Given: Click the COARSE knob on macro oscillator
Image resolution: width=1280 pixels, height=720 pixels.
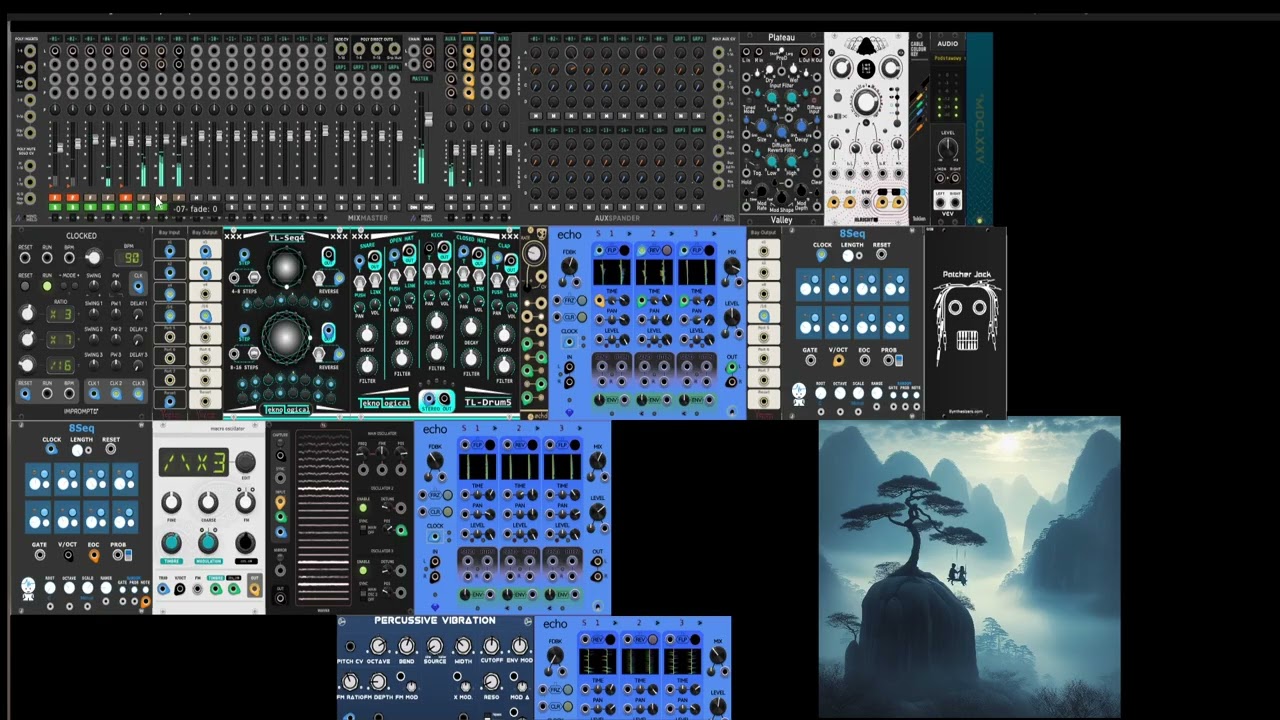Looking at the screenshot, I should click(x=208, y=502).
